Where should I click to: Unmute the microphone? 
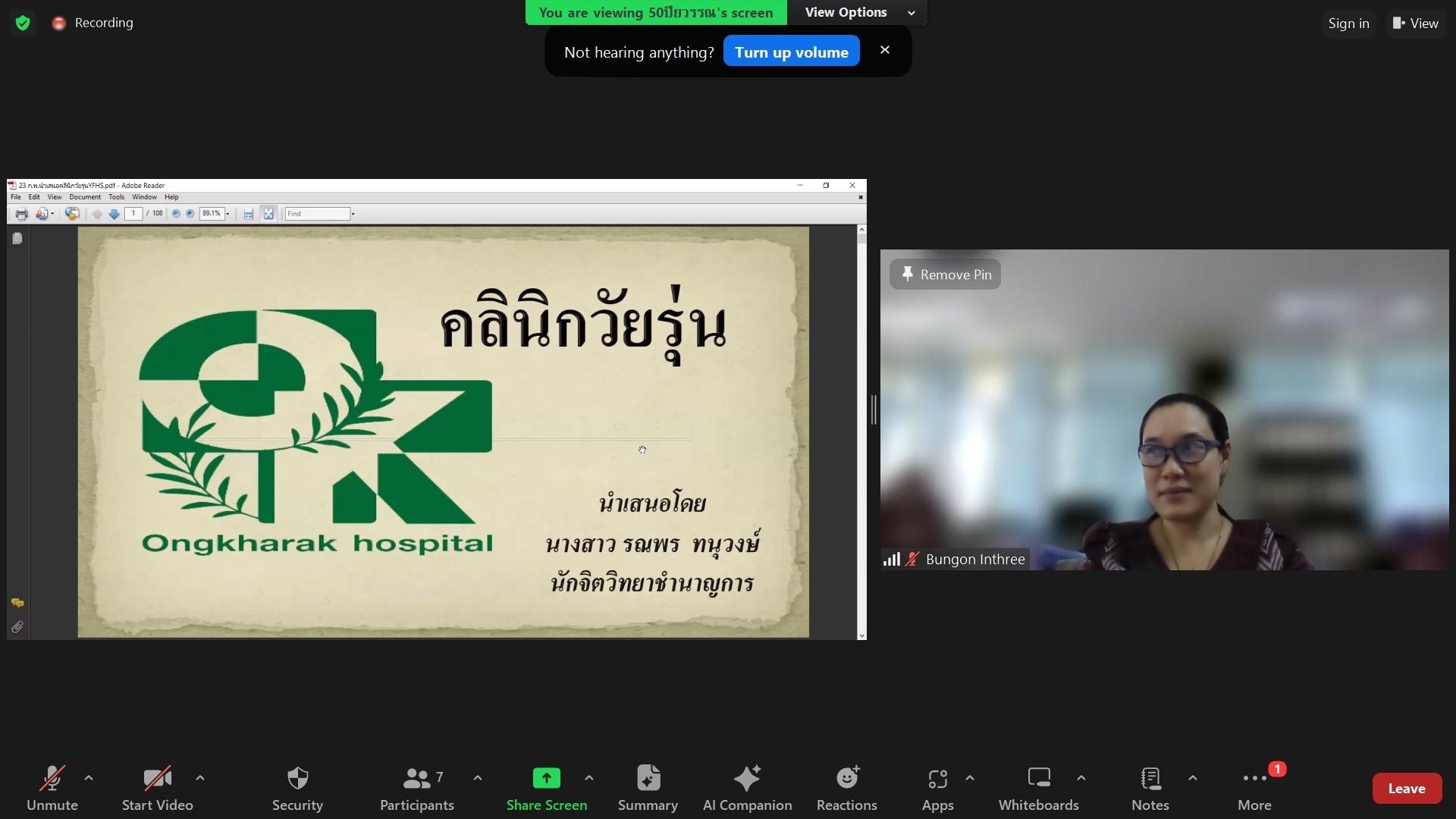[52, 789]
